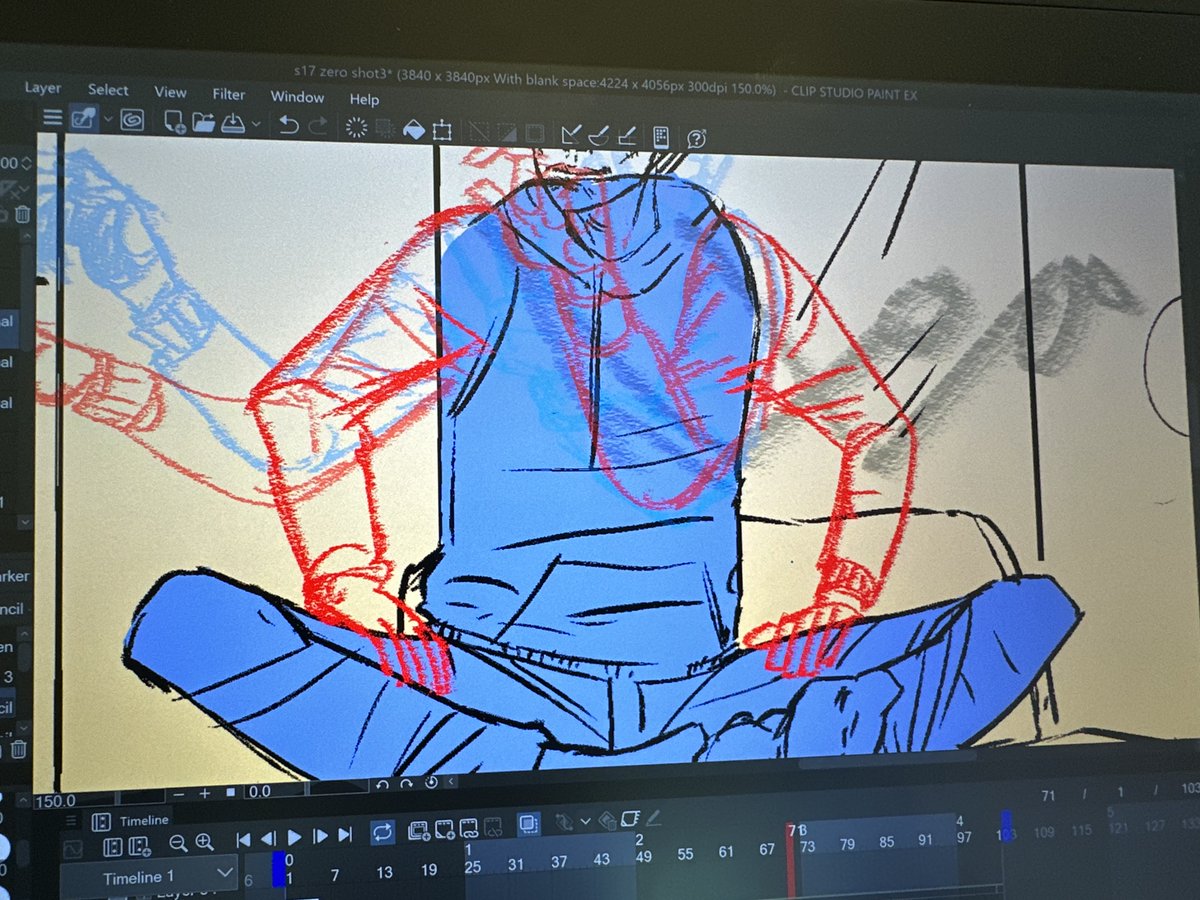Image resolution: width=1200 pixels, height=900 pixels.
Task: Create a new canvas file
Action: (x=174, y=122)
